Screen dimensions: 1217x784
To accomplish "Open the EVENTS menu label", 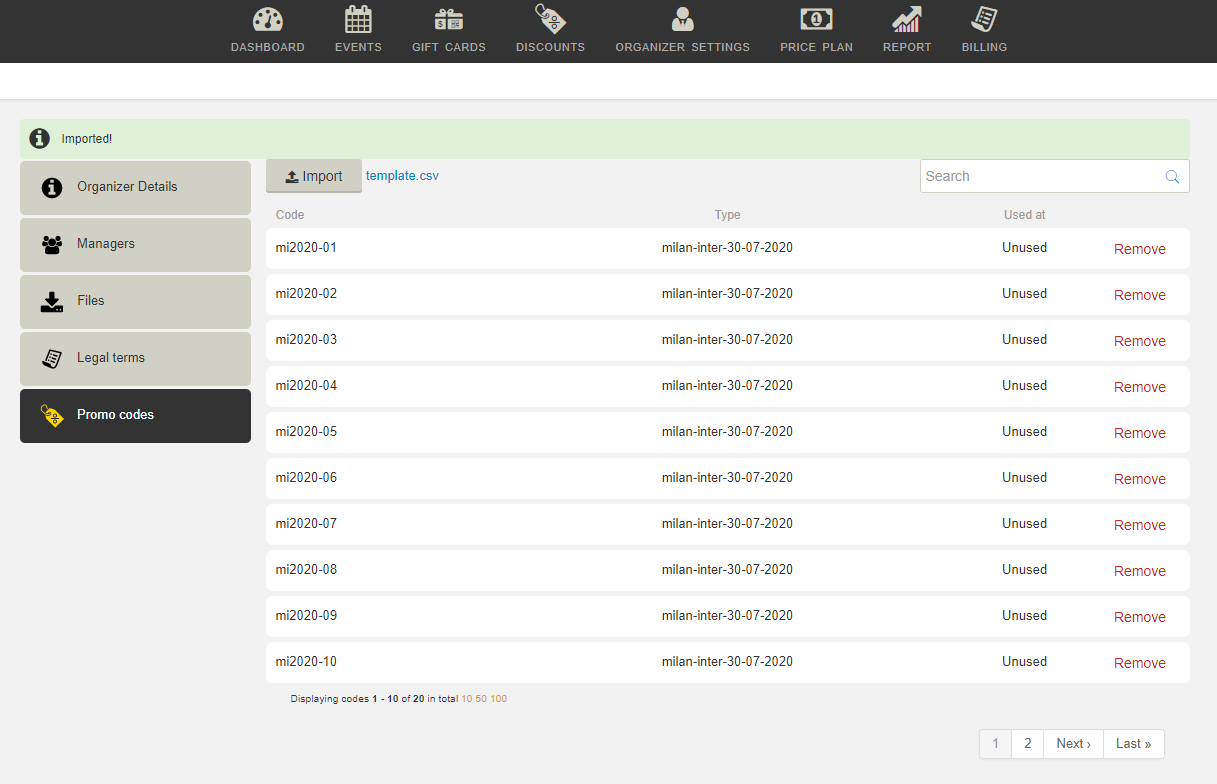I will pos(358,47).
